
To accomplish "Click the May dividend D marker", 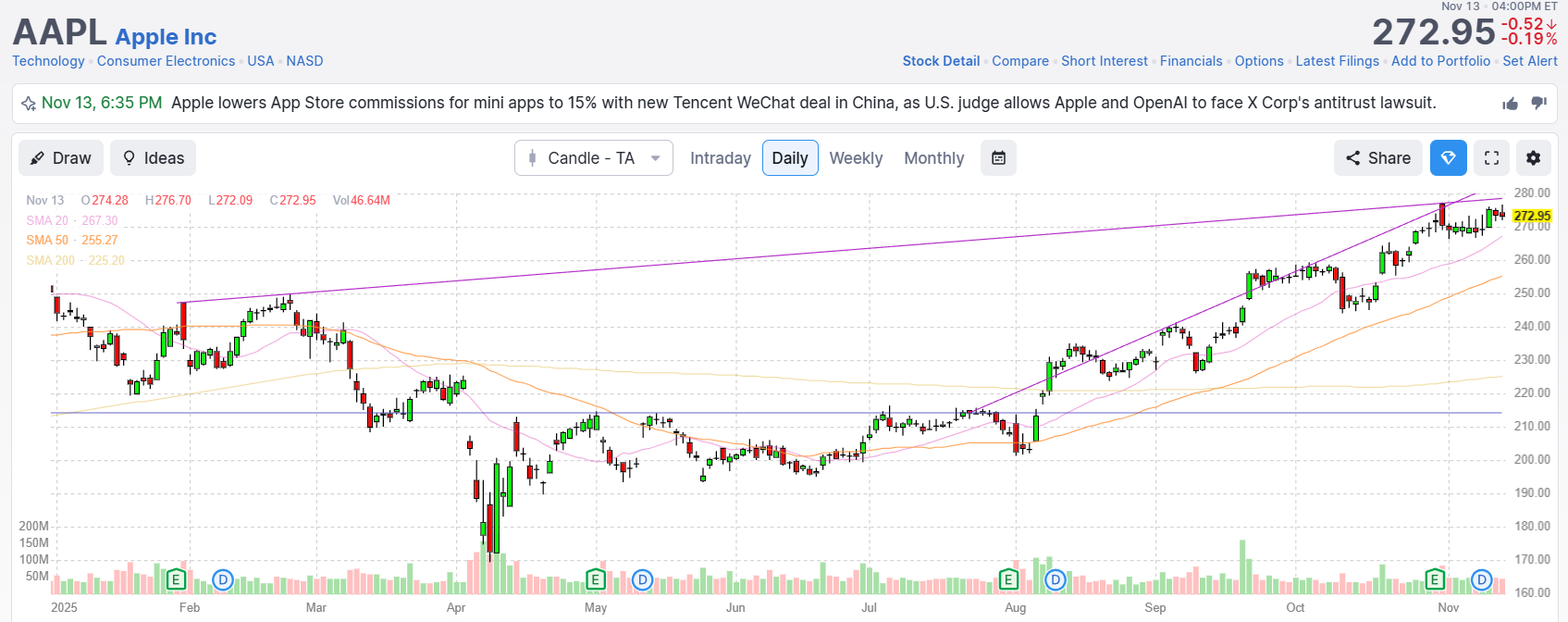I will click(x=642, y=580).
